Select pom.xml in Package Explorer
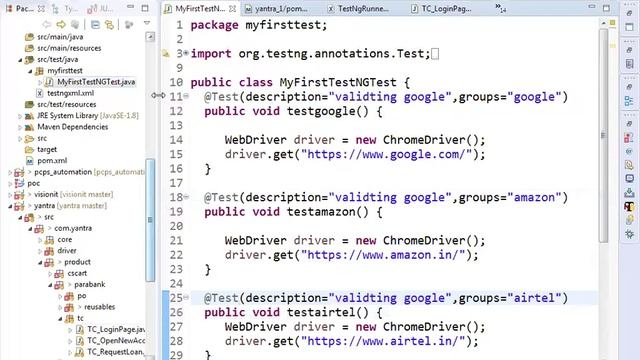640x360 pixels. coord(52,160)
